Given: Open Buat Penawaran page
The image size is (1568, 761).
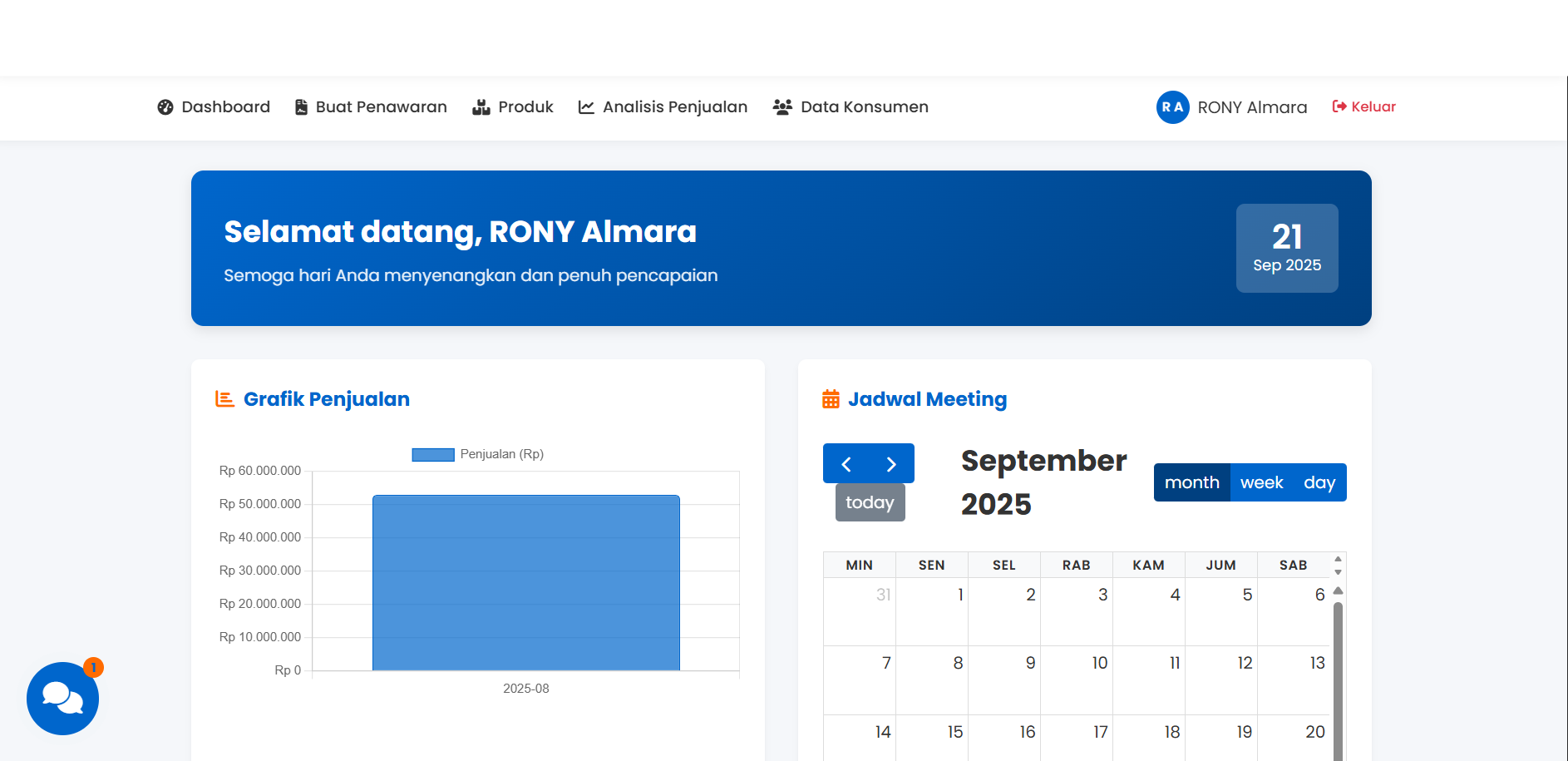Looking at the screenshot, I should [371, 106].
